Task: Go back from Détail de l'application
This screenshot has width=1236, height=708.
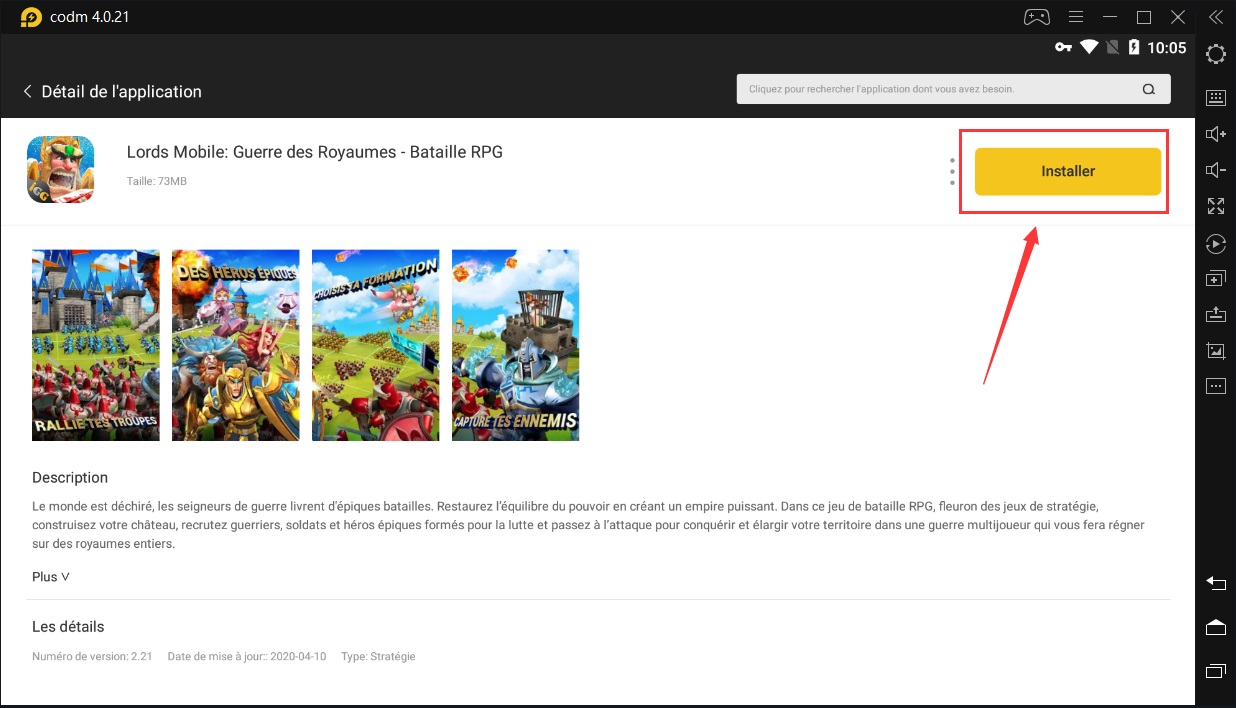Action: pos(27,91)
